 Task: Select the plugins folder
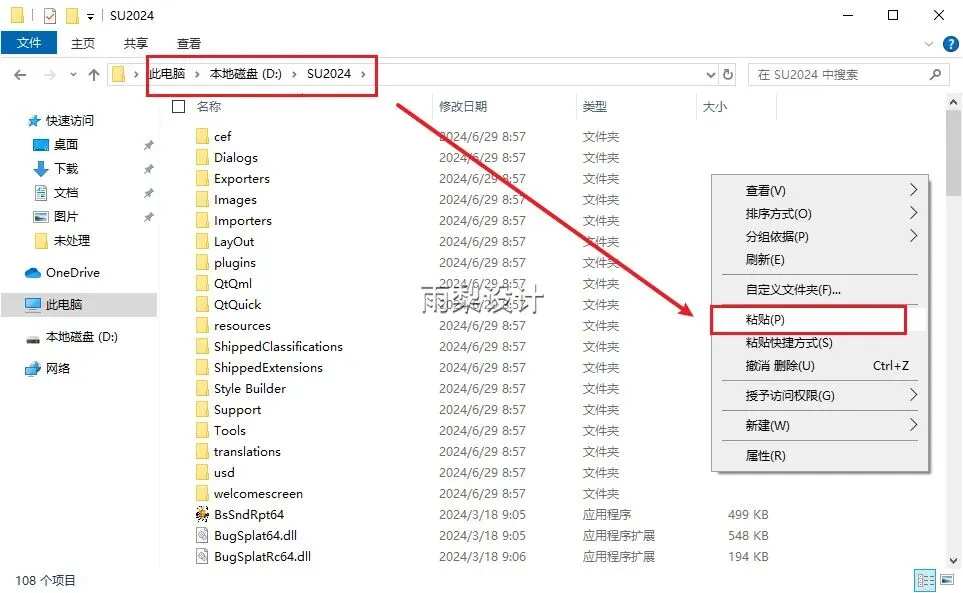(235, 263)
